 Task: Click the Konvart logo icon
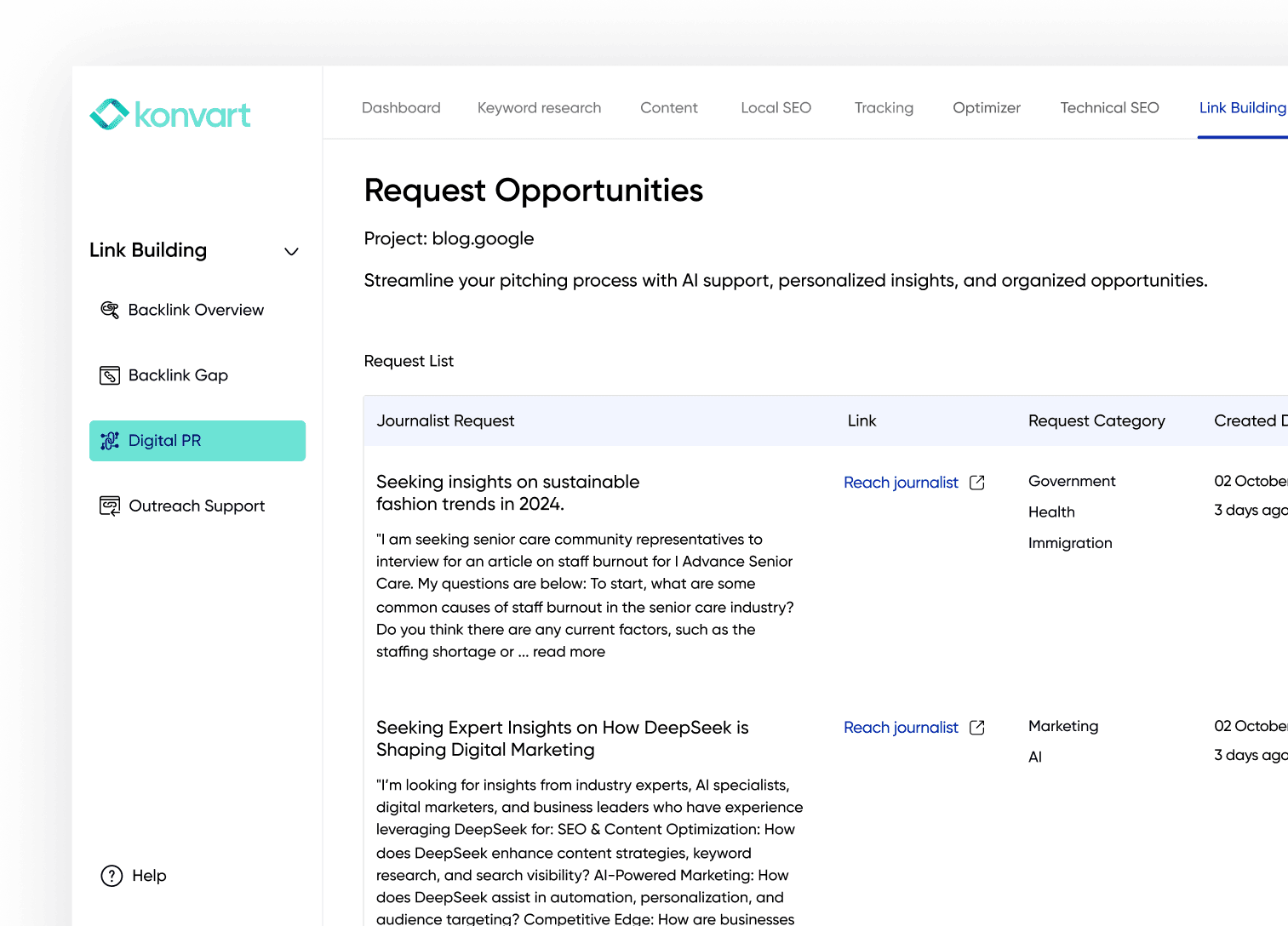[x=109, y=115]
